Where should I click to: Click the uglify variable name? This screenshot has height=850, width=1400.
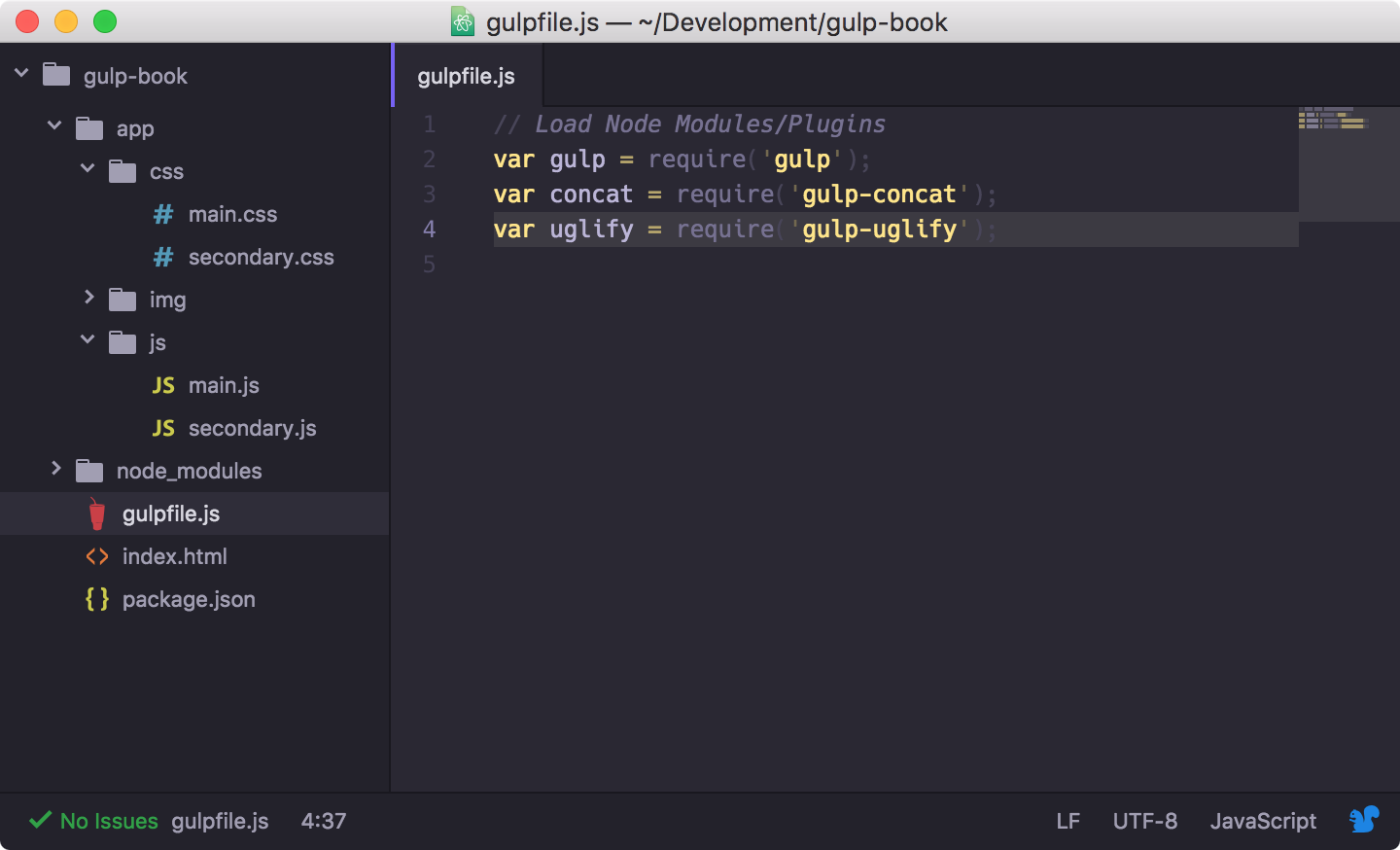coord(591,230)
